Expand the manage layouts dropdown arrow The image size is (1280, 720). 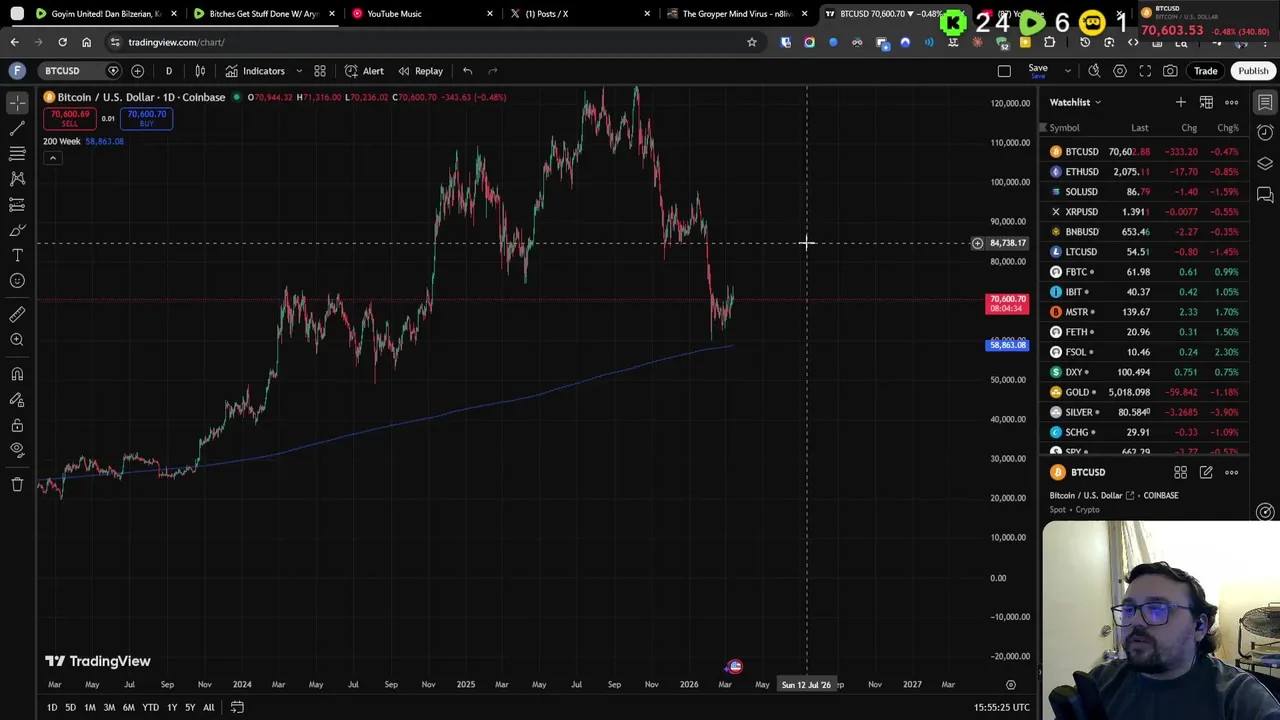(1067, 71)
